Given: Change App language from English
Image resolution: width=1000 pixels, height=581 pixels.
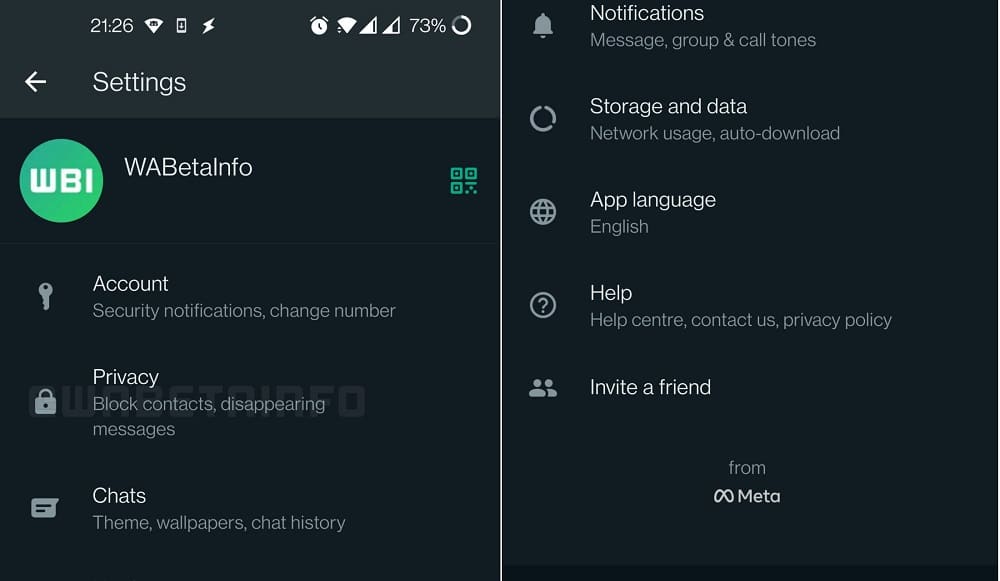Looking at the screenshot, I should tap(750, 212).
